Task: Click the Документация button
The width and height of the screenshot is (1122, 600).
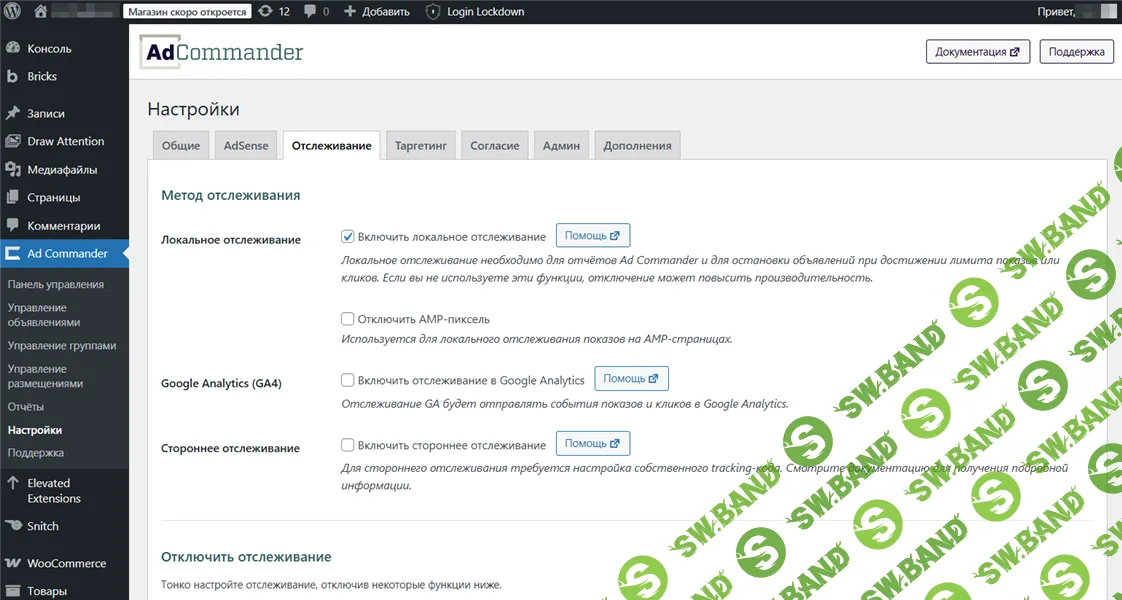Action: point(978,52)
